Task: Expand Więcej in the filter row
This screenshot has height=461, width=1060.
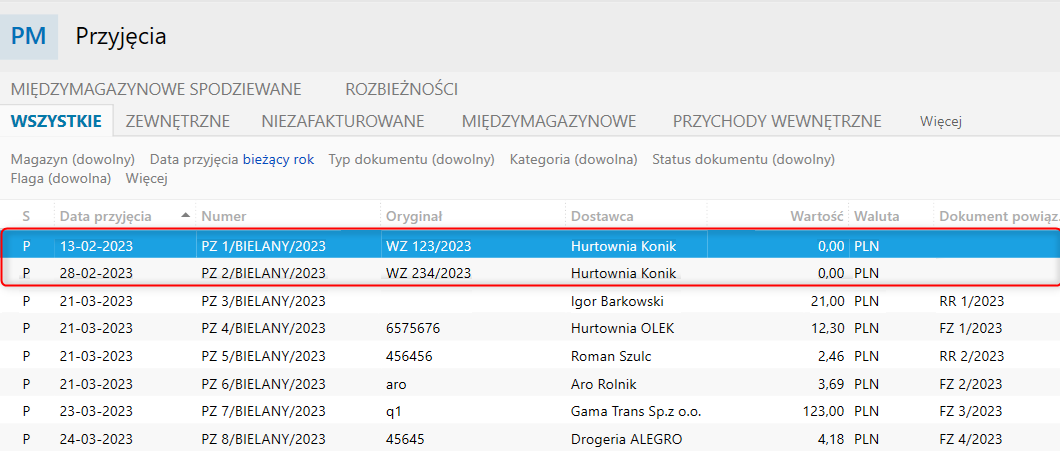Action: (146, 179)
